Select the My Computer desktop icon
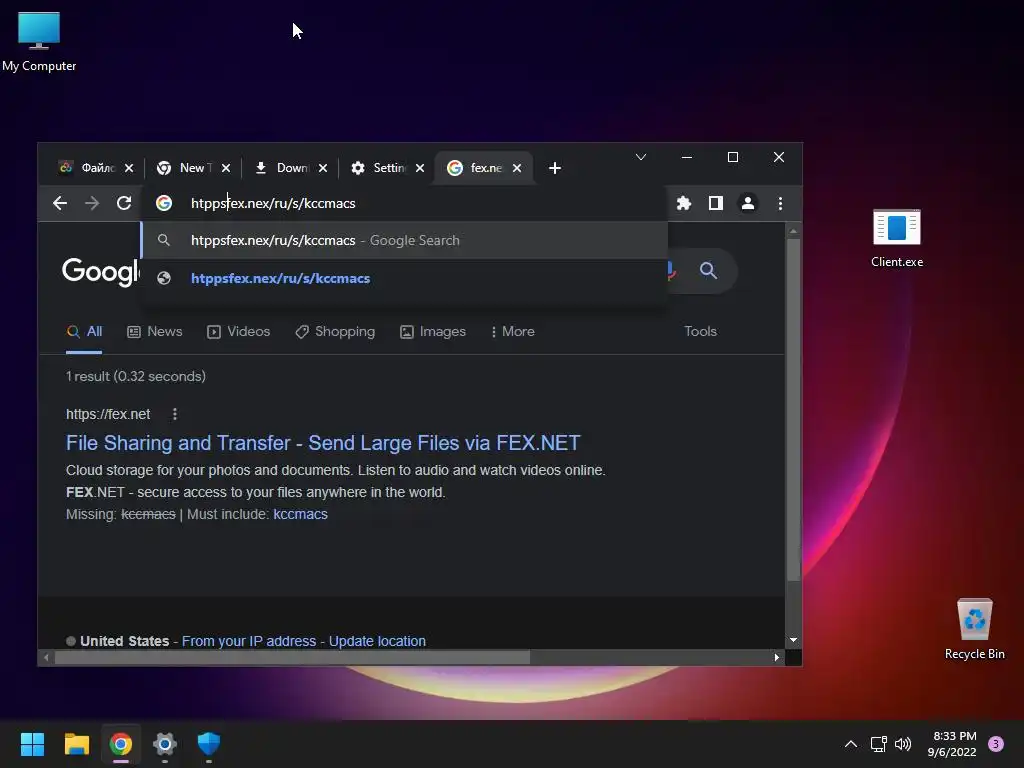The width and height of the screenshot is (1024, 768). click(x=39, y=42)
